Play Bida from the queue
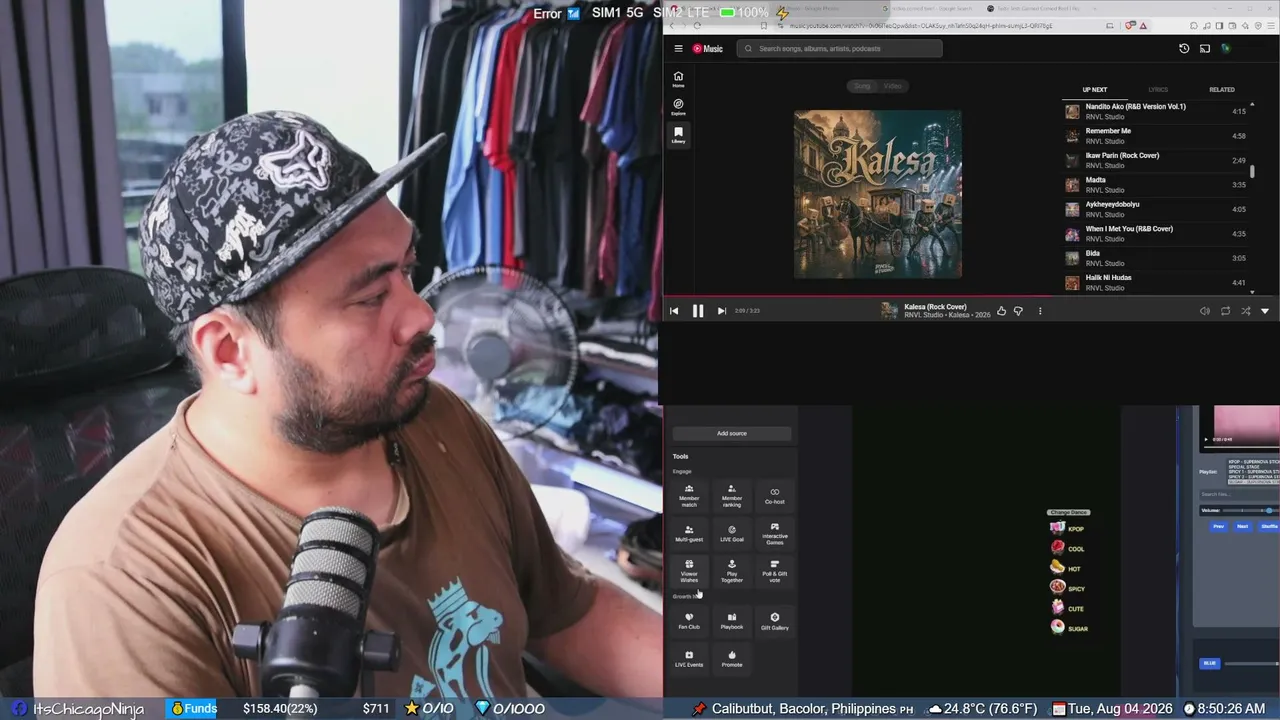Image resolution: width=1280 pixels, height=720 pixels. (x=1156, y=258)
